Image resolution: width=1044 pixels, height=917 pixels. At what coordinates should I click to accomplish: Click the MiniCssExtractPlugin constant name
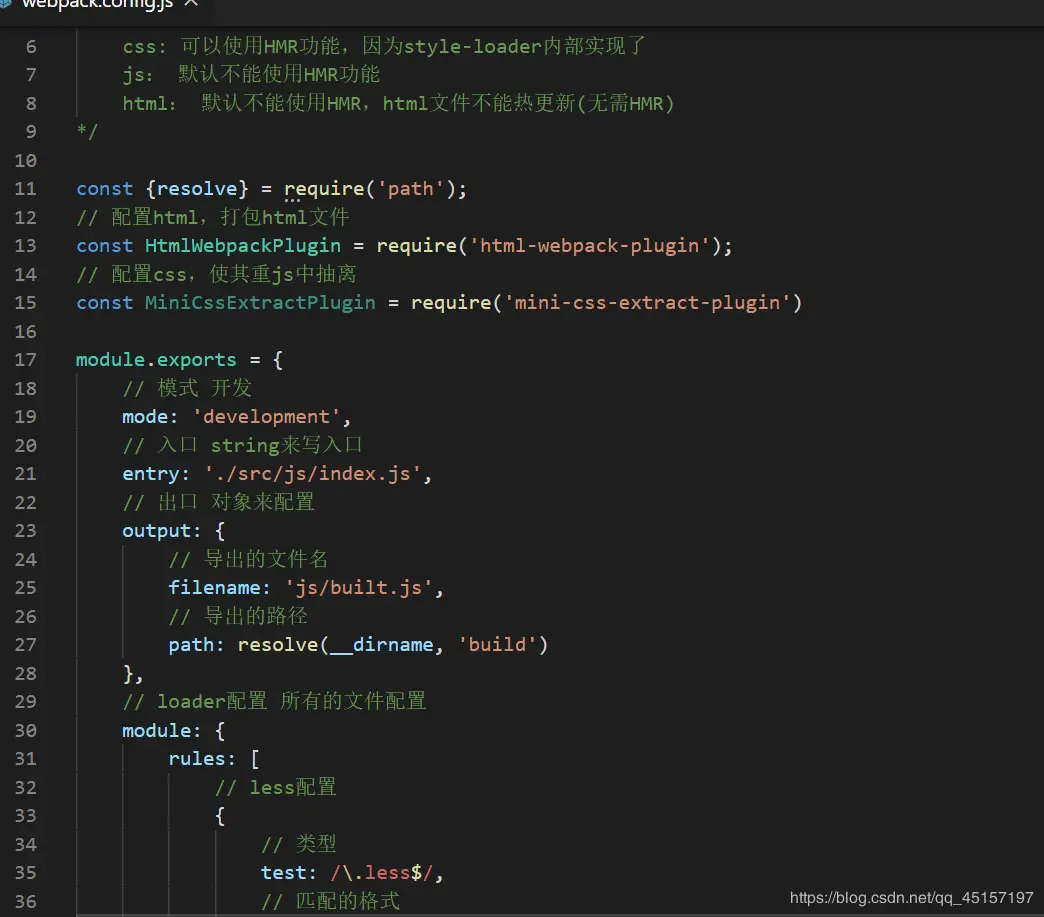pos(260,303)
